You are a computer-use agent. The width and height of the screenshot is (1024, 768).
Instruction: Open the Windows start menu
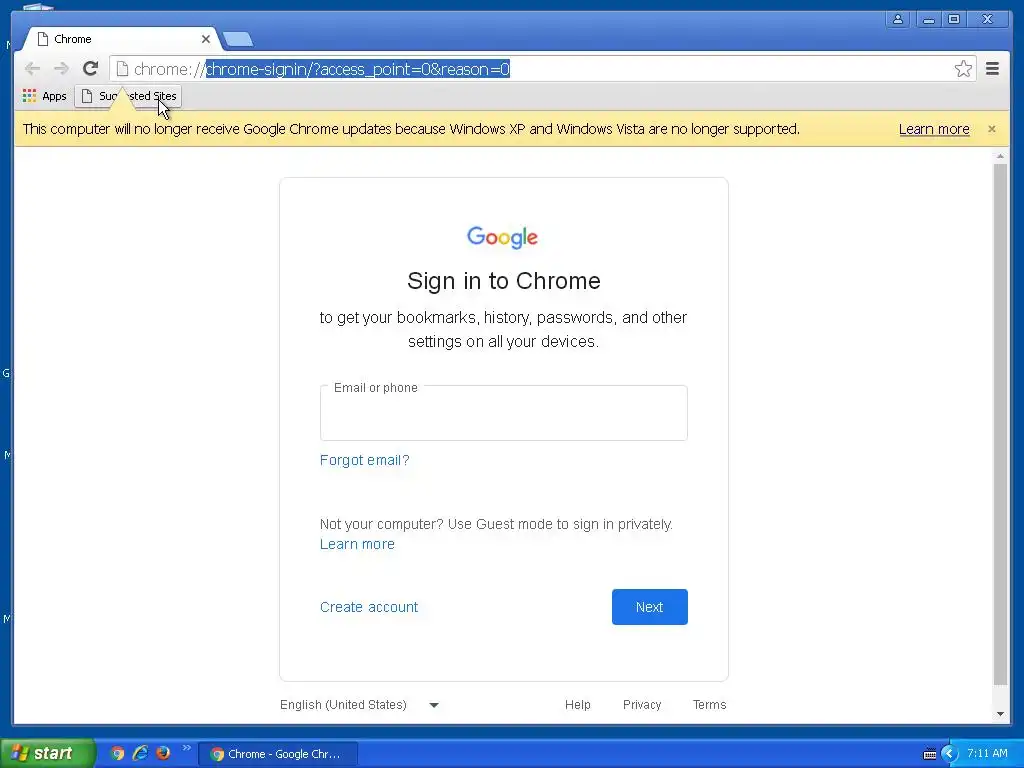(47, 754)
